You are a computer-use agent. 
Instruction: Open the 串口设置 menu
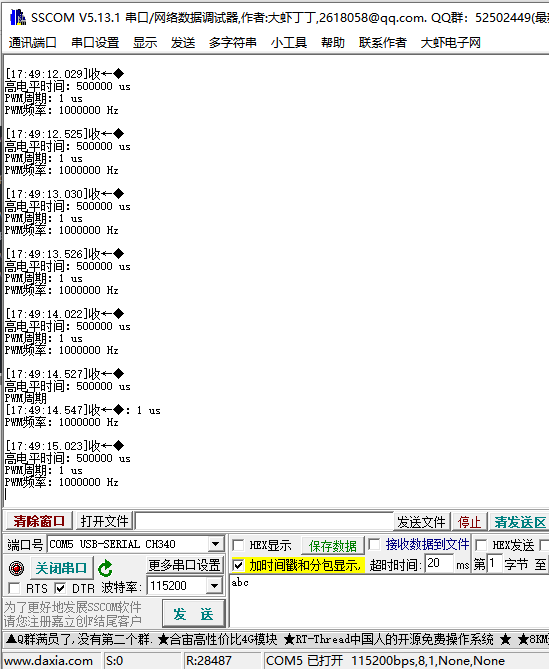pos(95,43)
